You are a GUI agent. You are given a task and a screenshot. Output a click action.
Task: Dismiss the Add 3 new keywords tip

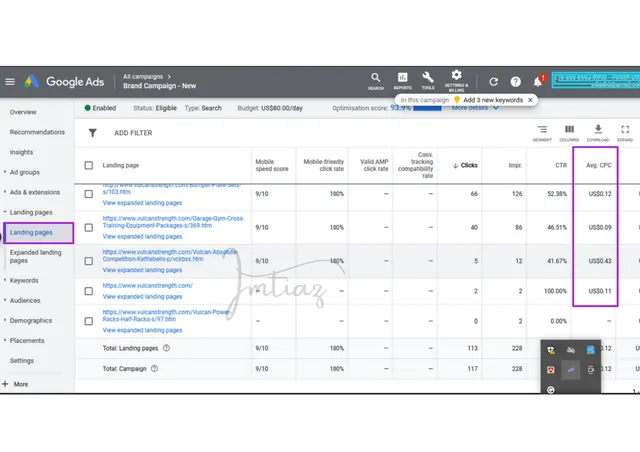[530, 100]
